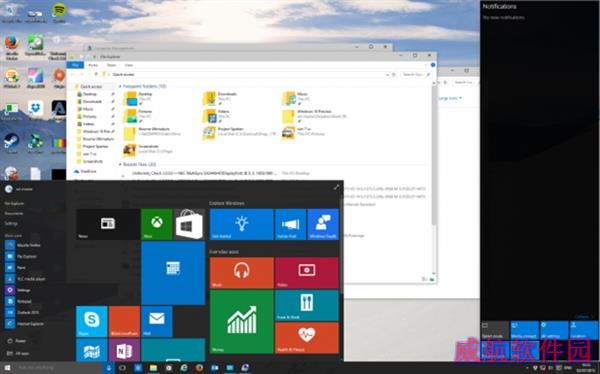
Task: Open Task View from the taskbar
Action: (x=122, y=368)
